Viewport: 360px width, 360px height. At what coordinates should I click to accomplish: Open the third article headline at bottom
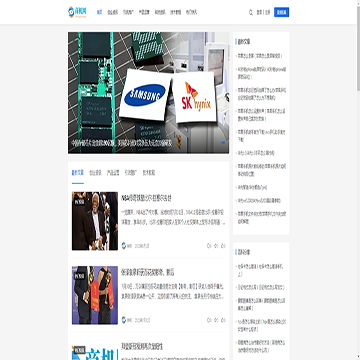coord(142,346)
